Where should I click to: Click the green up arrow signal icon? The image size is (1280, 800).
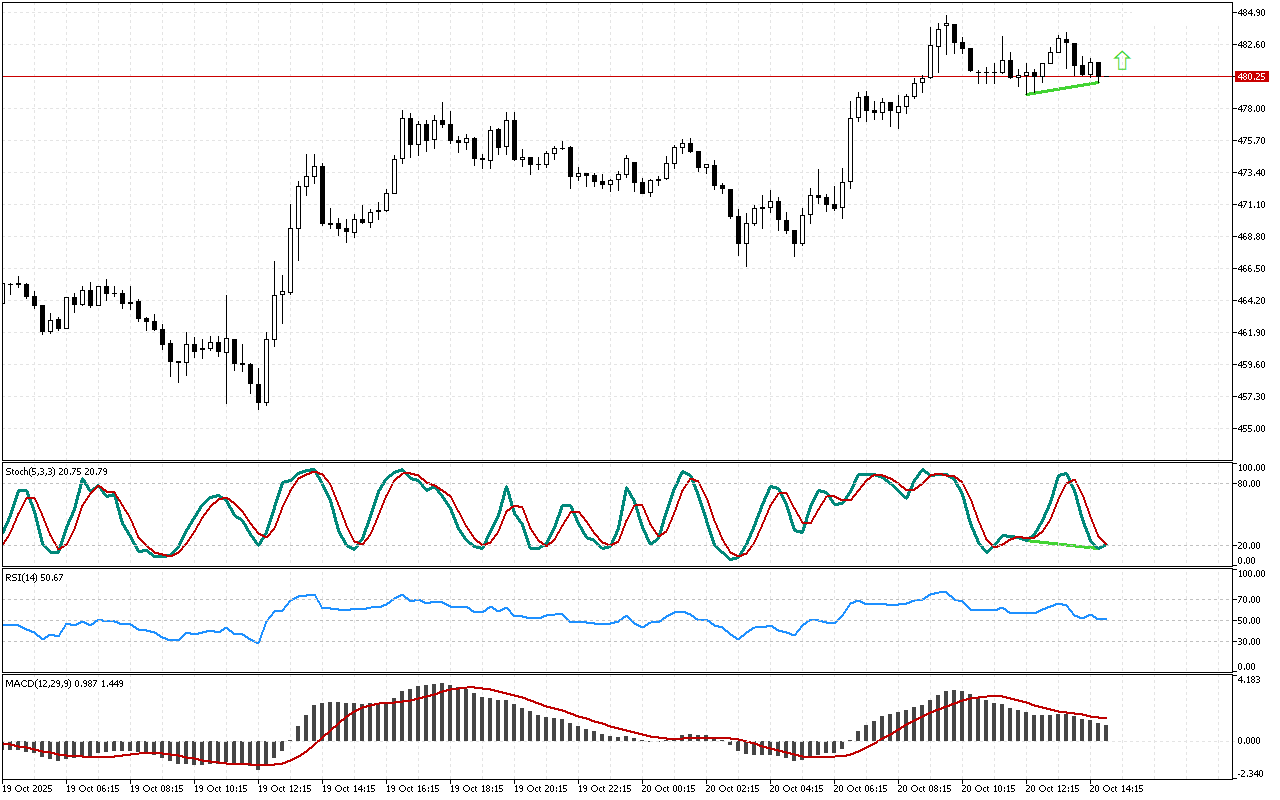tap(1122, 61)
